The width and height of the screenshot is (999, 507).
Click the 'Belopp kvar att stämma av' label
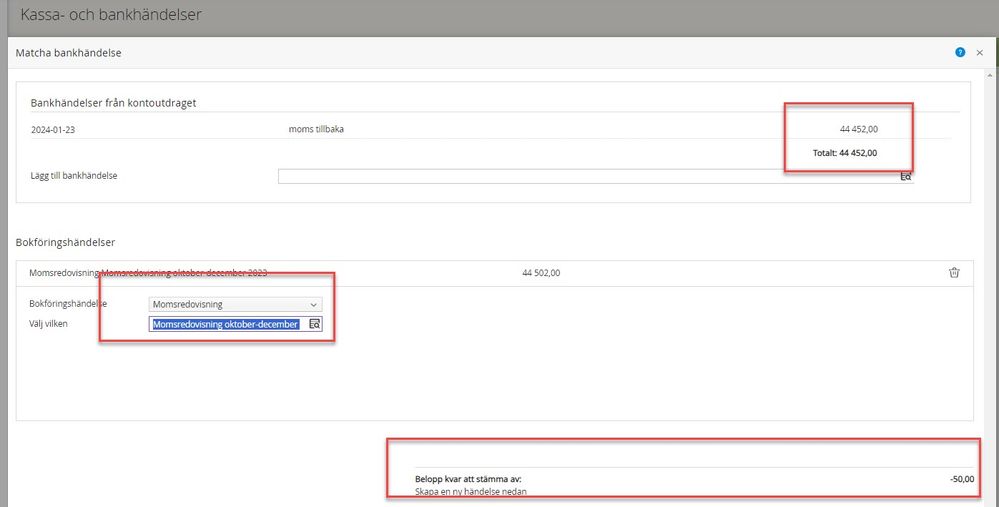point(467,479)
